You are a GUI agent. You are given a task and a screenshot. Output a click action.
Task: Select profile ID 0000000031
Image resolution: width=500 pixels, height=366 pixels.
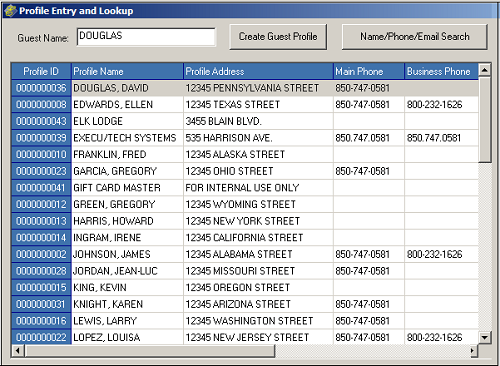click(x=41, y=304)
